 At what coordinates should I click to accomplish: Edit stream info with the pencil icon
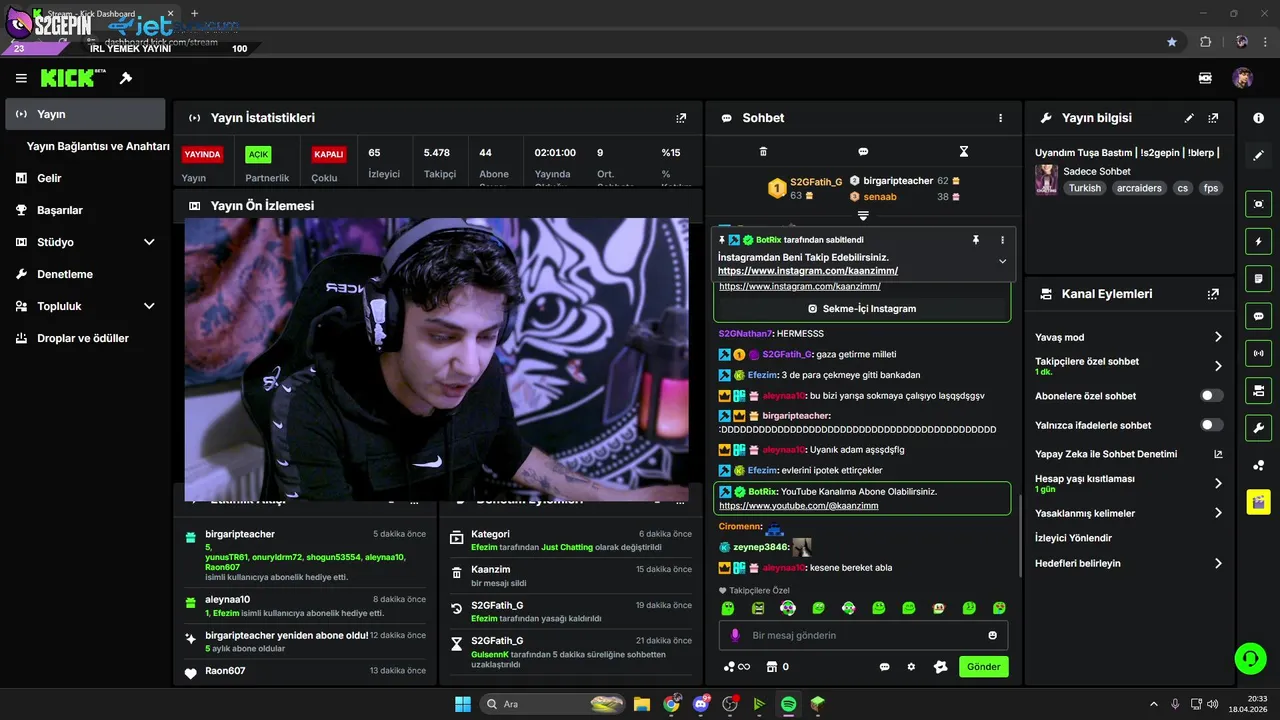1189,118
